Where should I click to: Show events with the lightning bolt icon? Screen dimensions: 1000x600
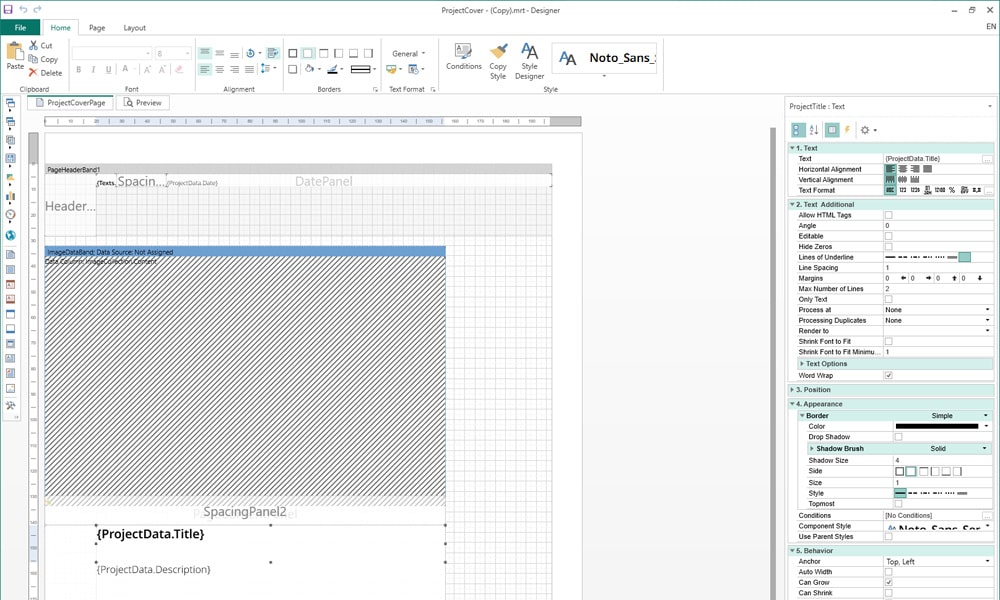(847, 130)
